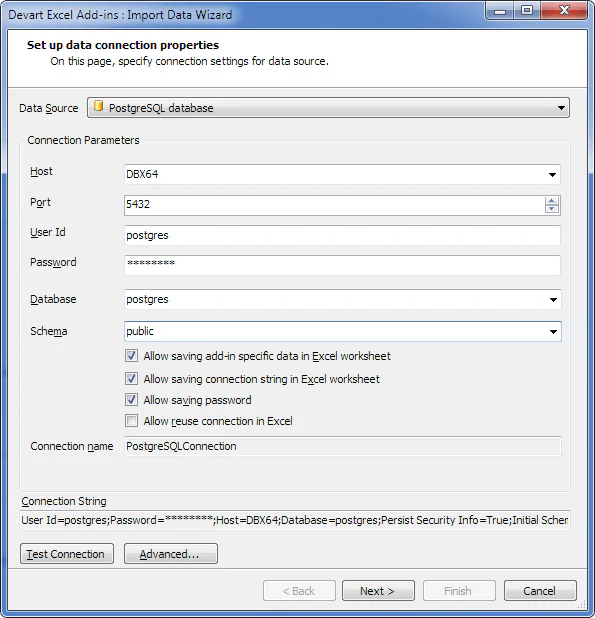Click the Test Connection button

(67, 554)
